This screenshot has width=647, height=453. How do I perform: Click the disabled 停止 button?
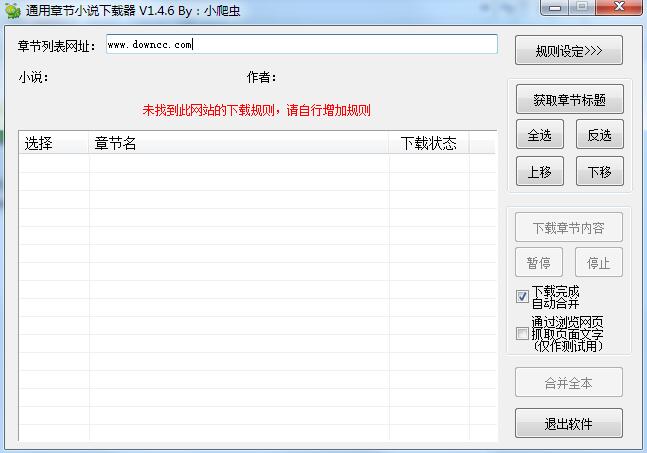599,262
